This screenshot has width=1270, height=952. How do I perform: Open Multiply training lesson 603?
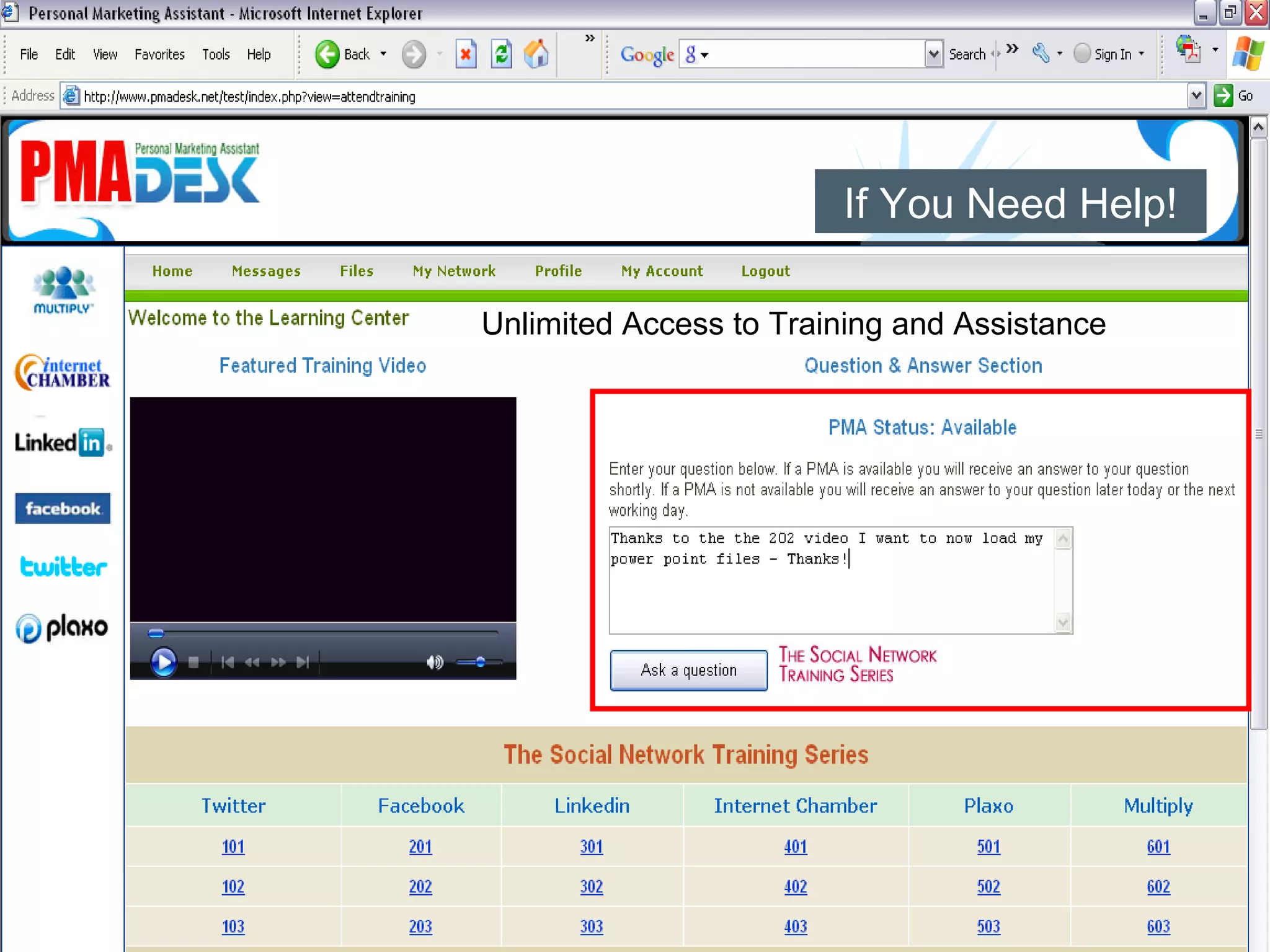(x=1158, y=926)
